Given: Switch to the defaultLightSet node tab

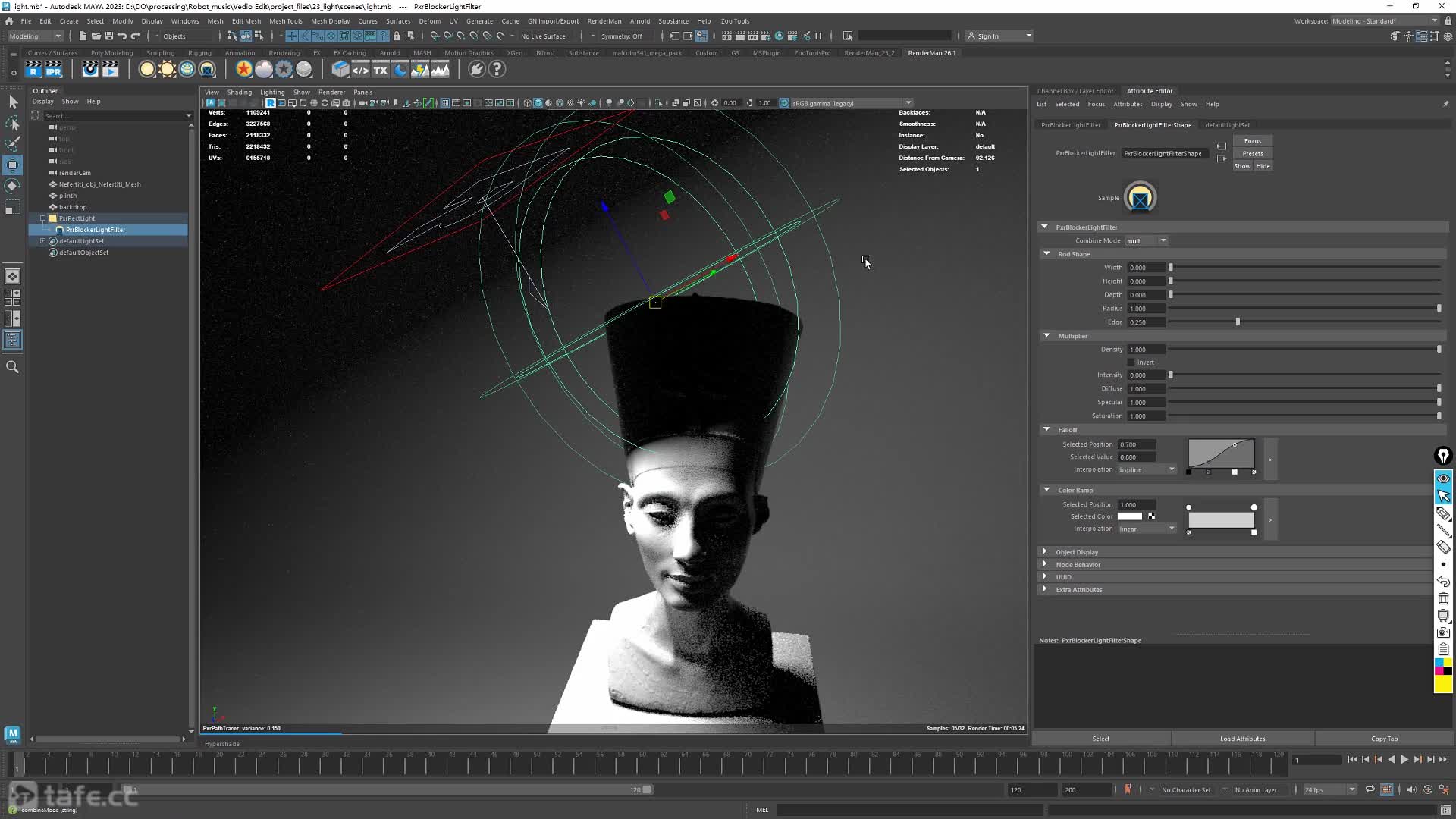Looking at the screenshot, I should click(x=1227, y=125).
